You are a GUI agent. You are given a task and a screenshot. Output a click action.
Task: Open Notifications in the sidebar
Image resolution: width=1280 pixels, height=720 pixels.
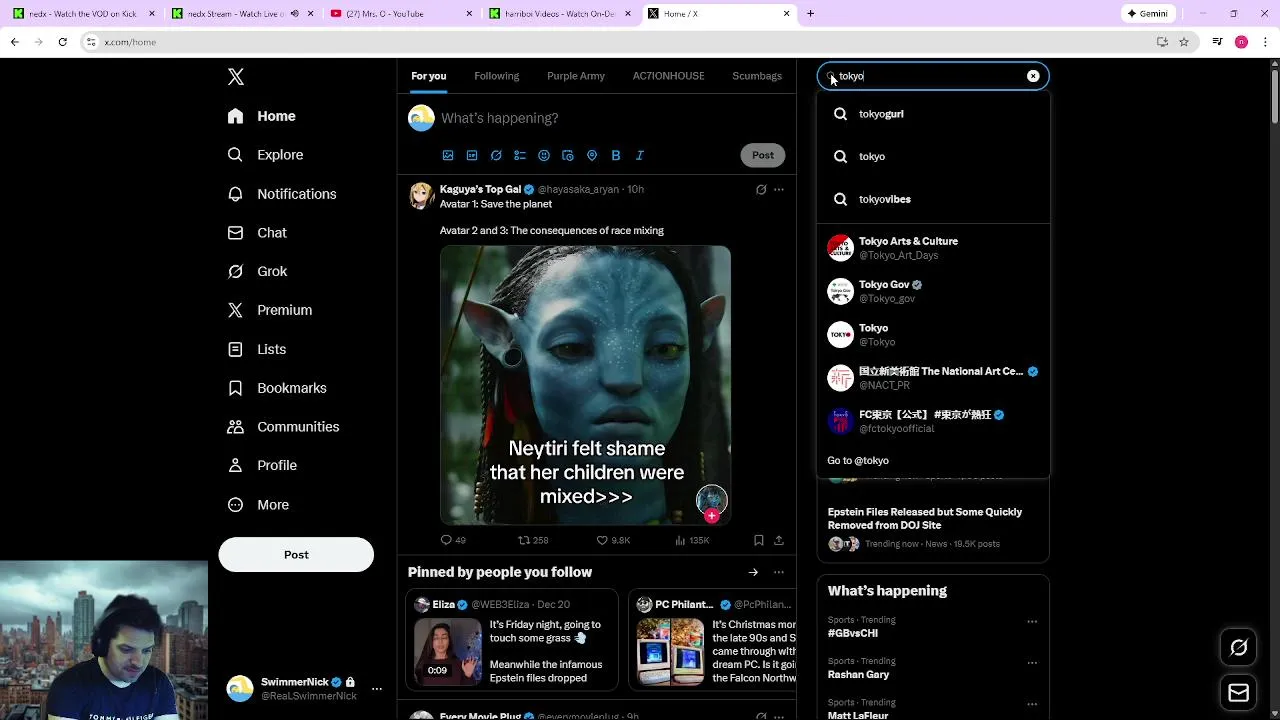pyautogui.click(x=282, y=194)
